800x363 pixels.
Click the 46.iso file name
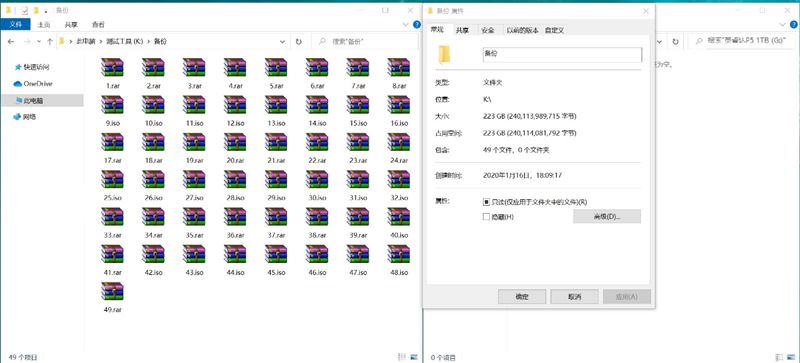317,273
